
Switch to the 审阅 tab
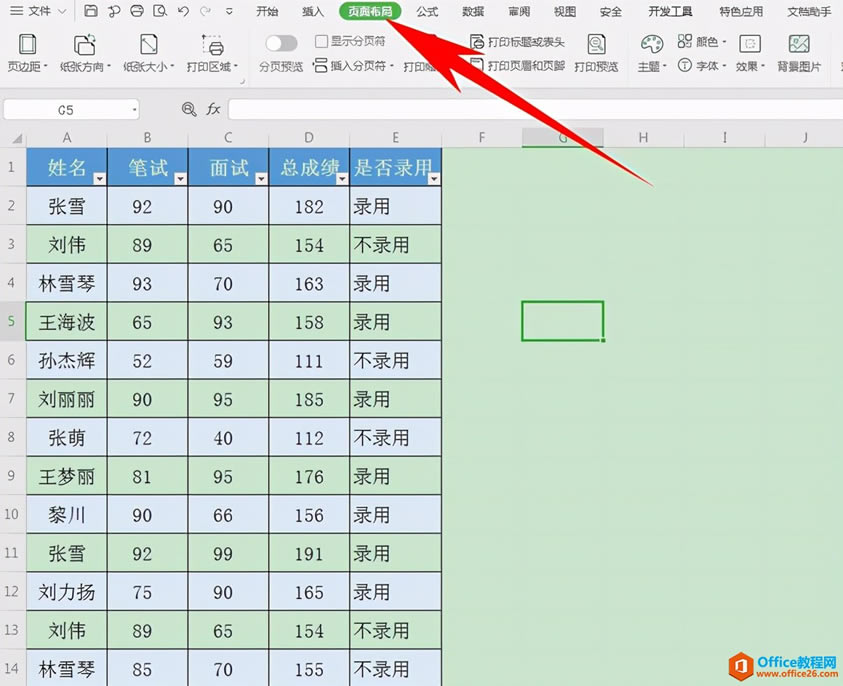point(519,11)
